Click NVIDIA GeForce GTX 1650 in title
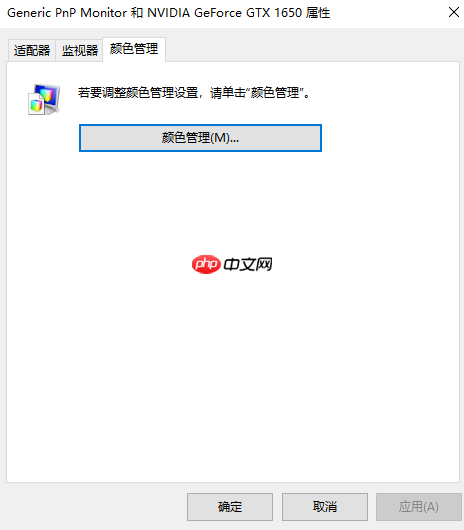464x530 pixels. point(224,13)
